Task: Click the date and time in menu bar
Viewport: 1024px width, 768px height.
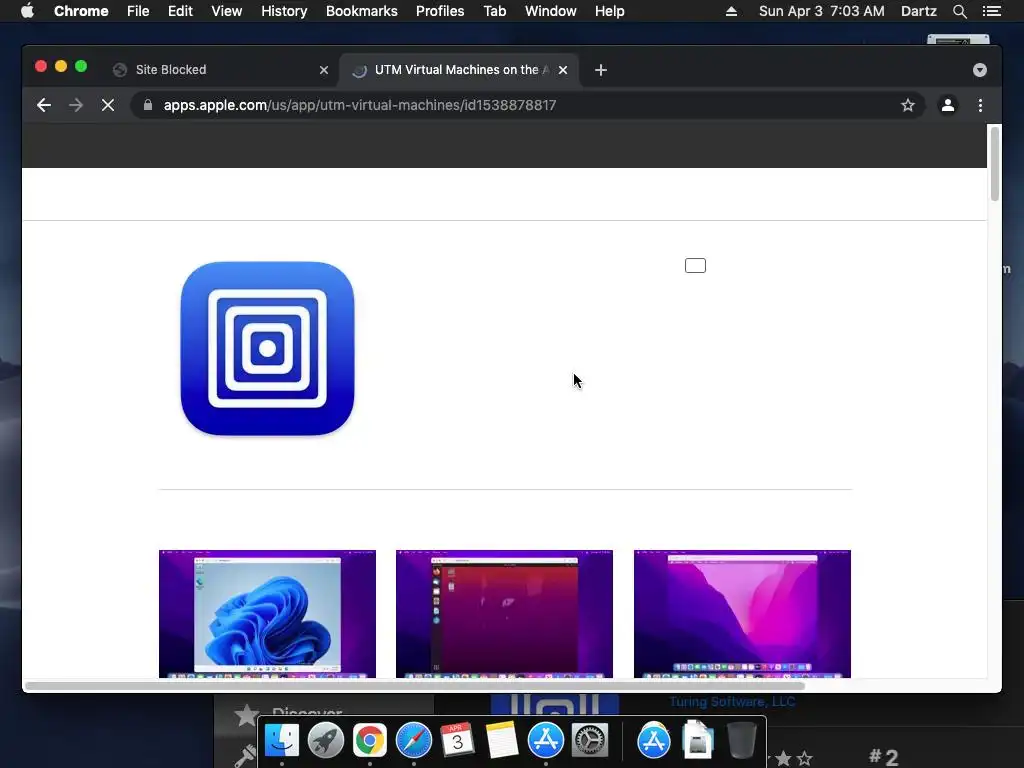Action: click(822, 11)
